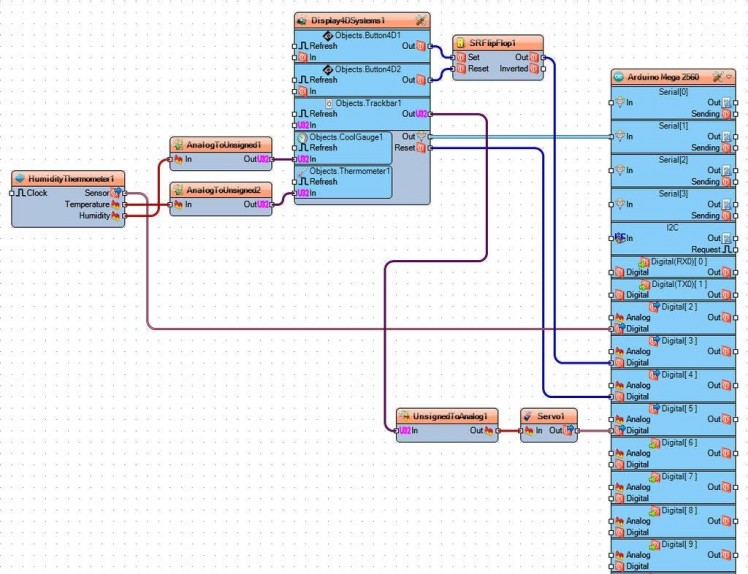Expand Arduino Mega 2560 header dropdown arrow
Image resolution: width=748 pixels, height=574 pixels.
click(x=729, y=77)
